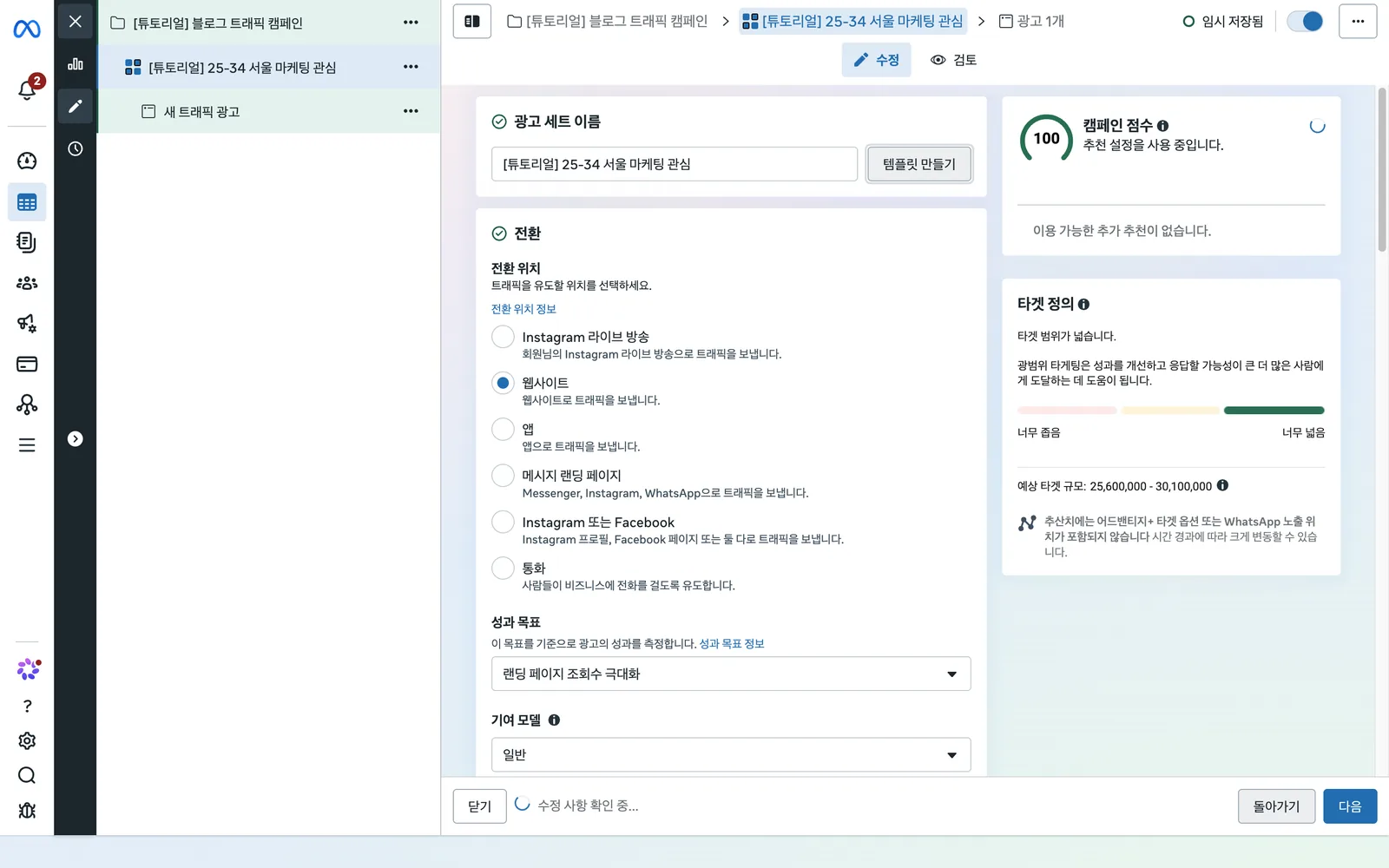The height and width of the screenshot is (868, 1389).
Task: Toggle the ad set on/off switch
Action: [x=1305, y=21]
